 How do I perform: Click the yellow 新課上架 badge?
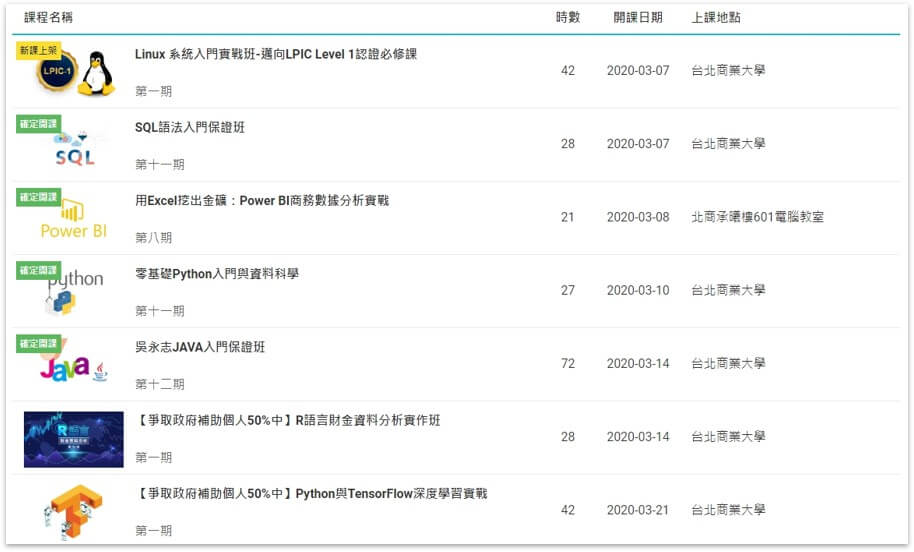39,50
